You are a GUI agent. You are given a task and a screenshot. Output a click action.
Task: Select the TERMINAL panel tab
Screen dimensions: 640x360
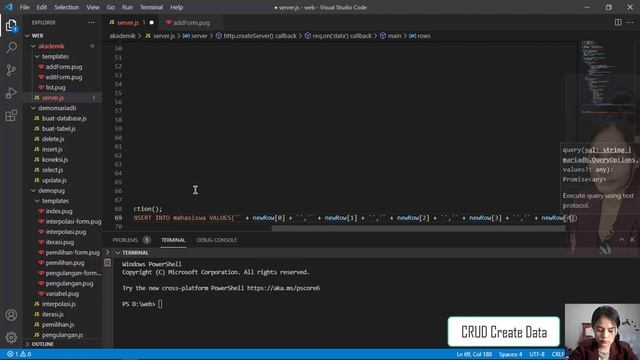coord(173,240)
